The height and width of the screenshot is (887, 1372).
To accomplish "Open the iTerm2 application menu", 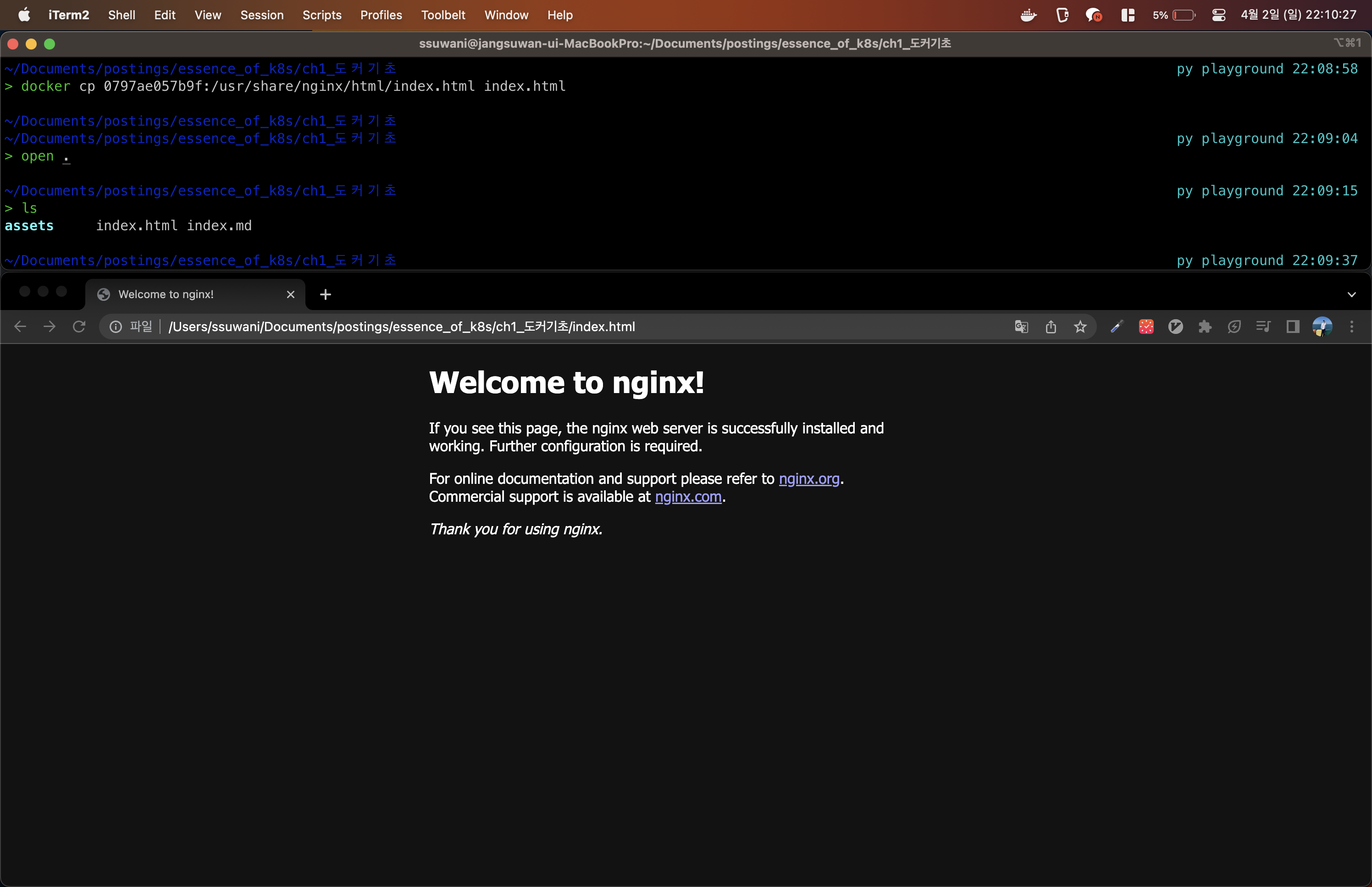I will point(68,15).
